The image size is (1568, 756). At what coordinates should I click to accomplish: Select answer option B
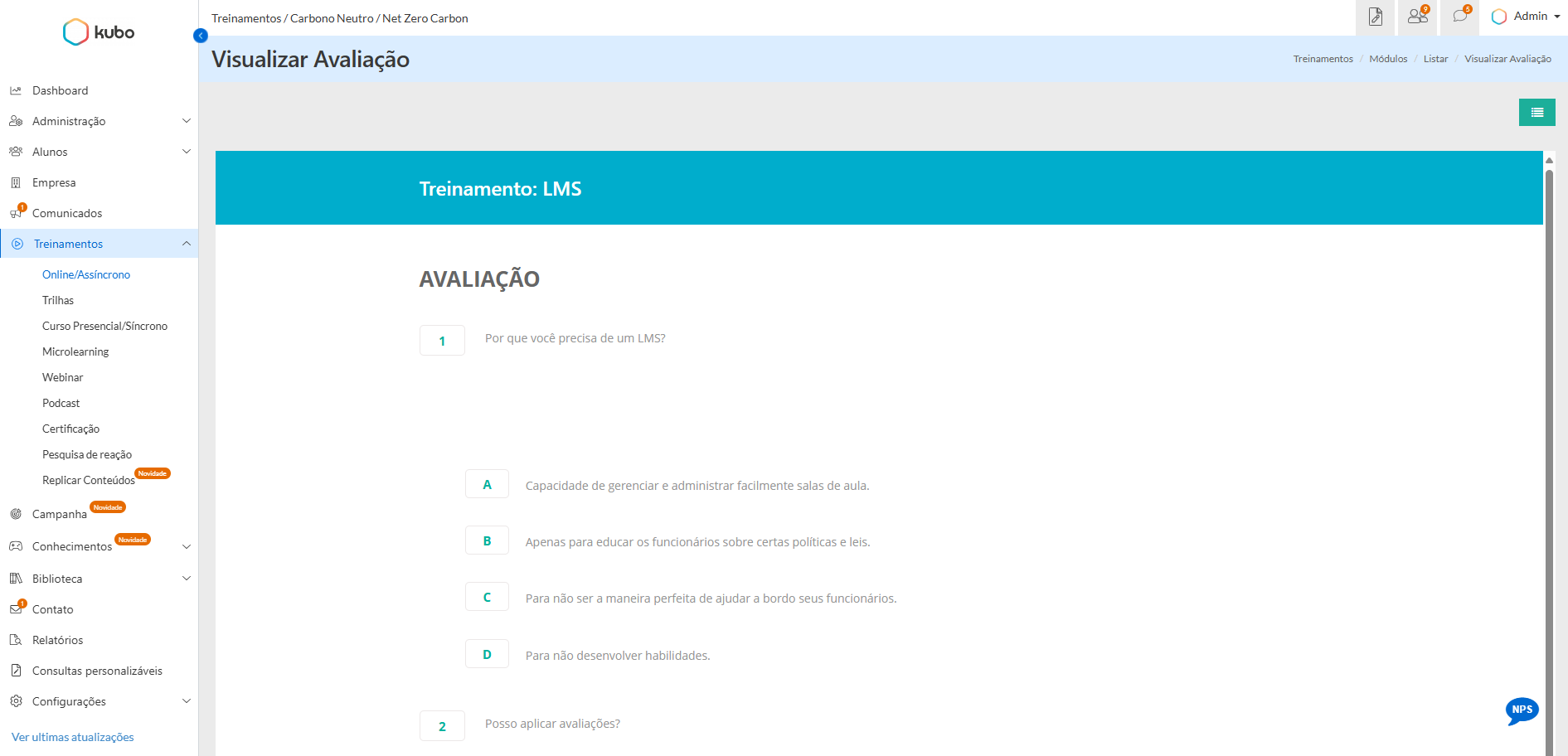pyautogui.click(x=487, y=541)
